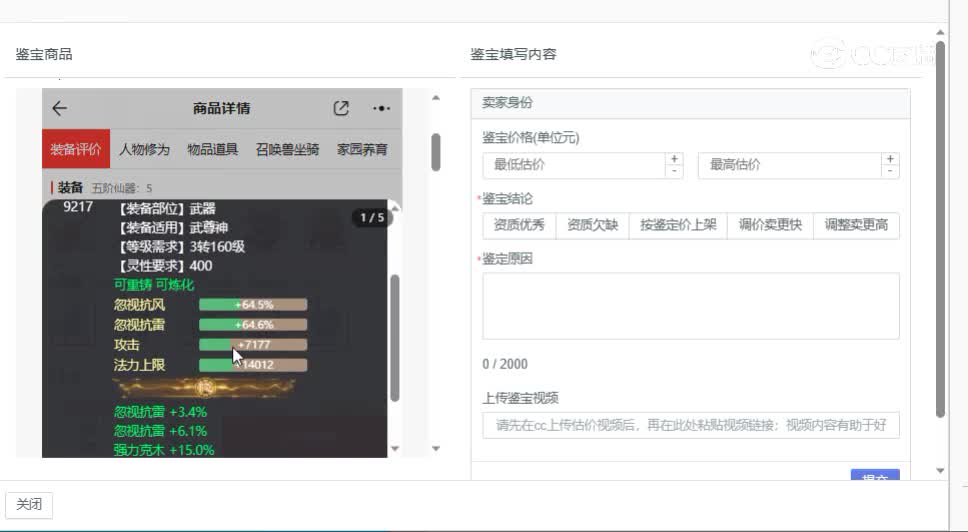Click the 最低估价 price input field

[573, 165]
